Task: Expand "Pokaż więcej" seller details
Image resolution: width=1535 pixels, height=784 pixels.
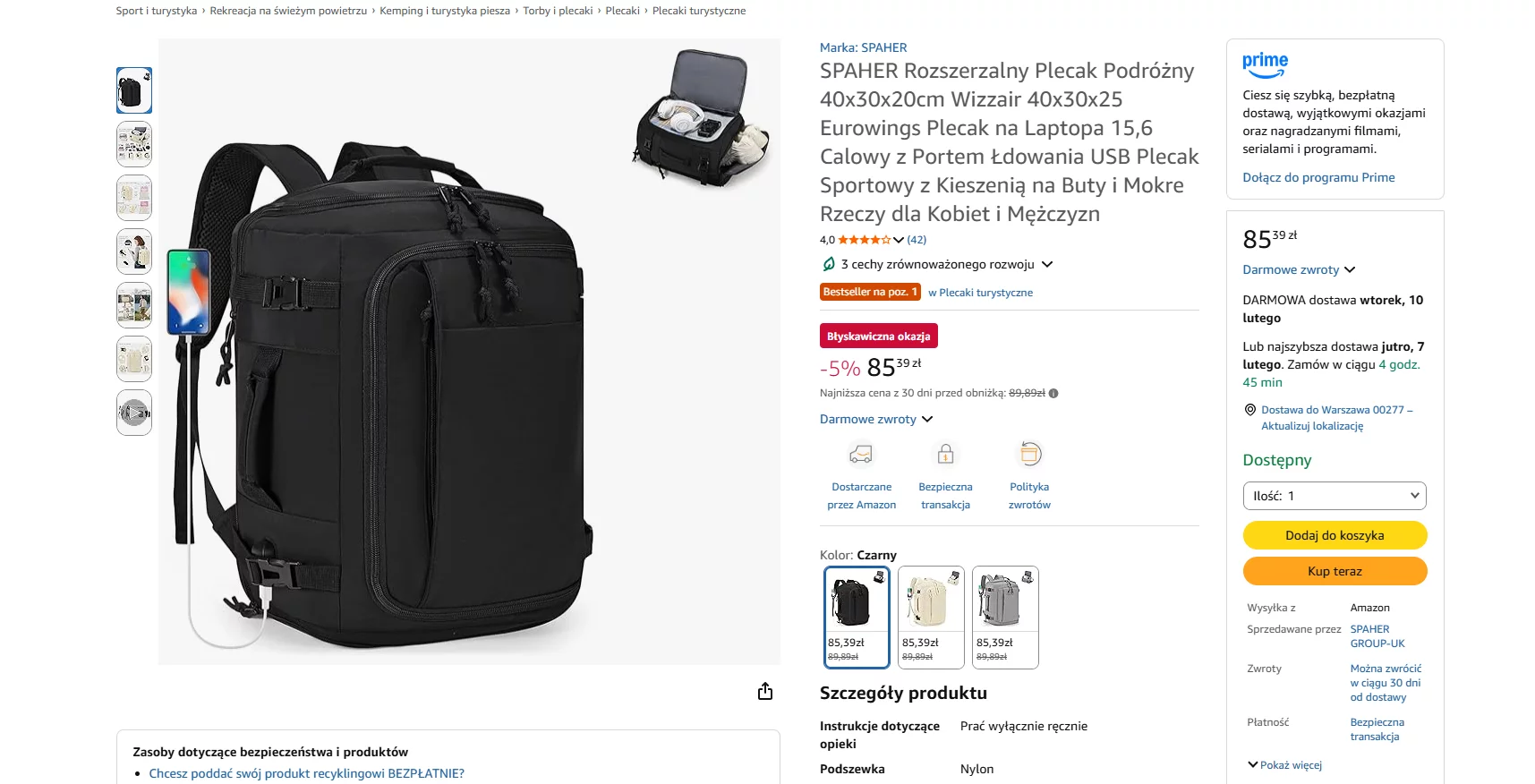Action: (x=1284, y=765)
